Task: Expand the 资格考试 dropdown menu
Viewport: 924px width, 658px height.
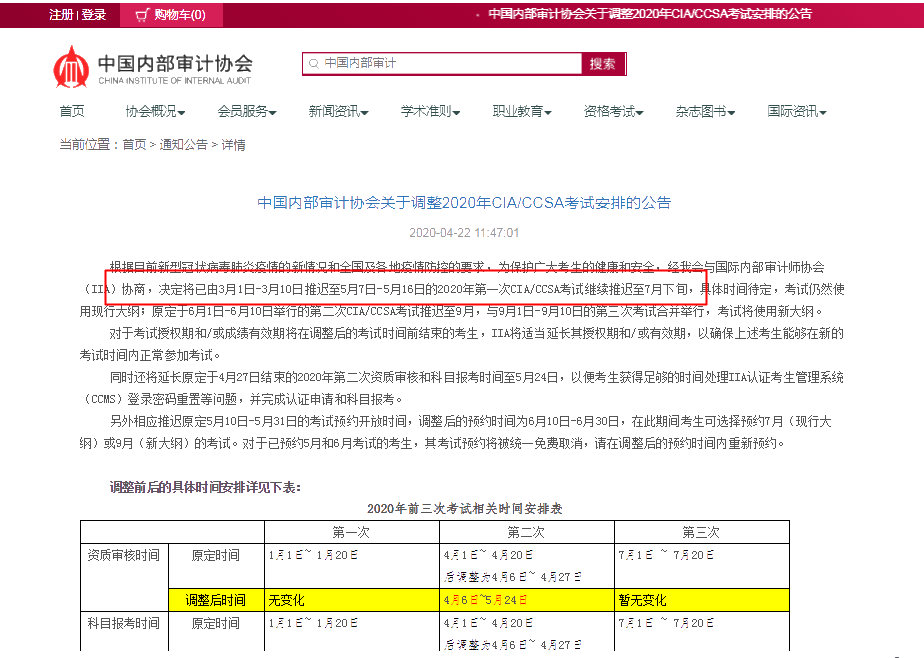Action: (x=614, y=111)
